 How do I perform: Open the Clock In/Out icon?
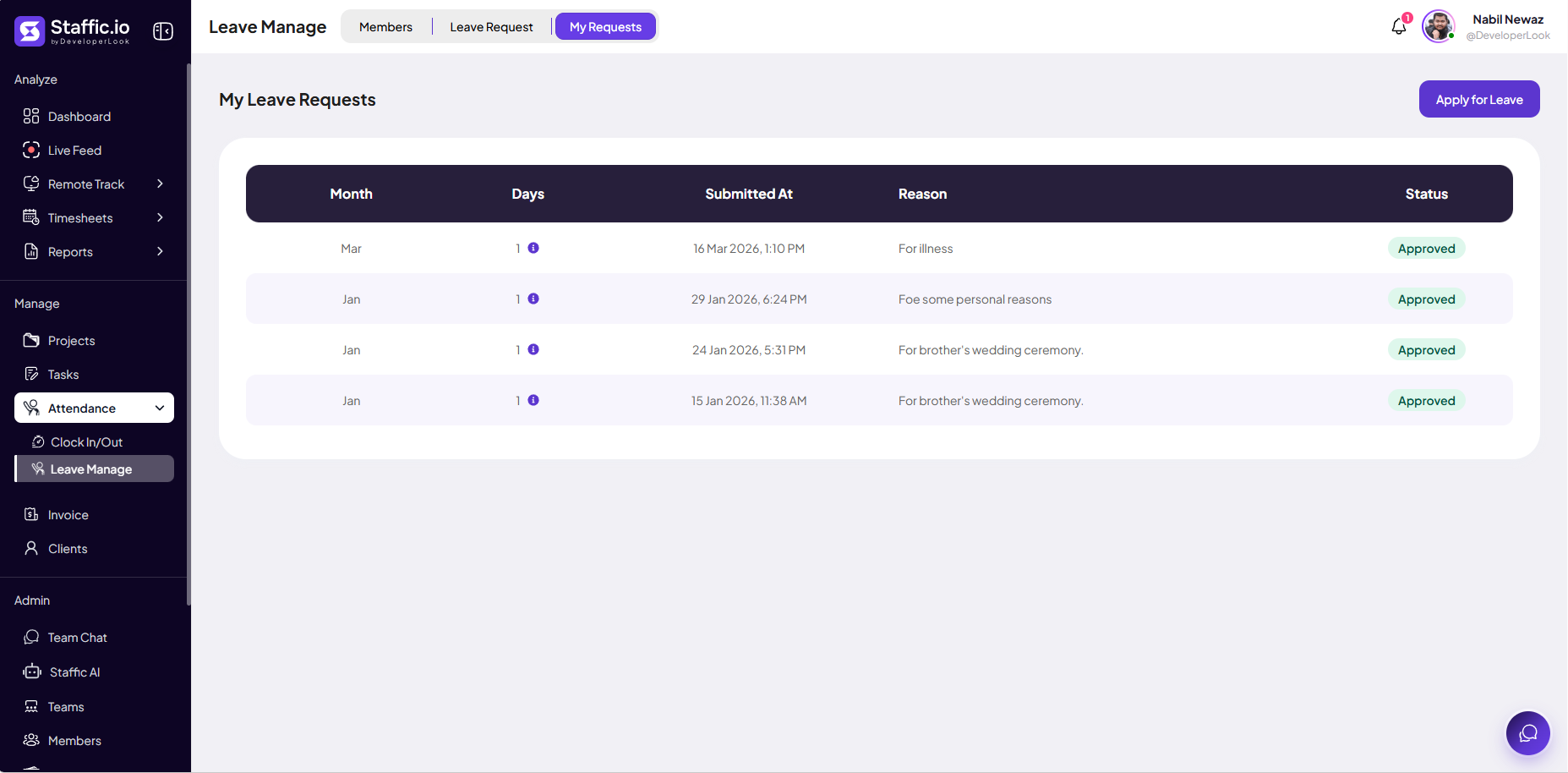(38, 441)
